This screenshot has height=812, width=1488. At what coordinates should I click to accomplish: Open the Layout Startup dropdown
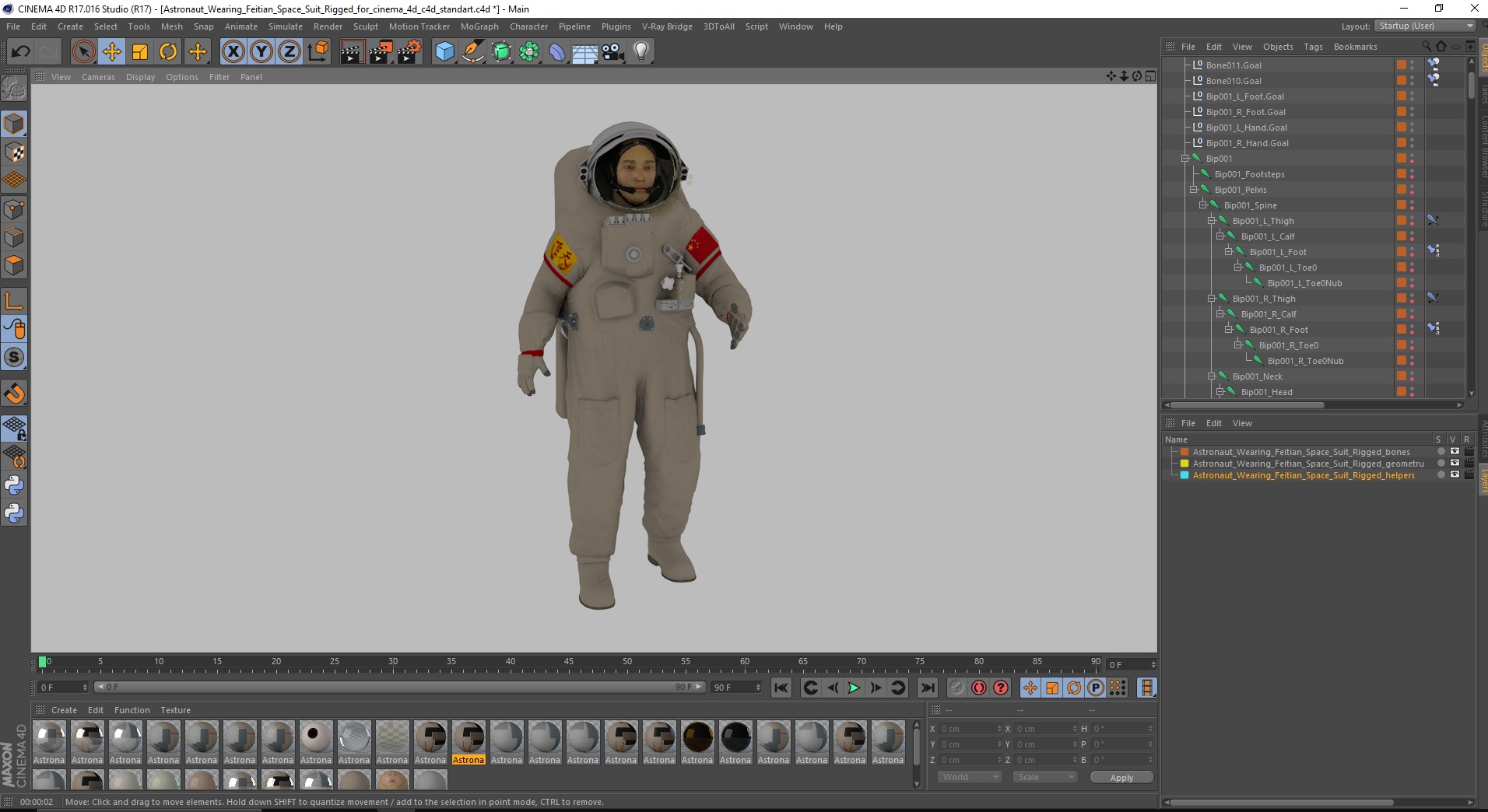click(1425, 26)
